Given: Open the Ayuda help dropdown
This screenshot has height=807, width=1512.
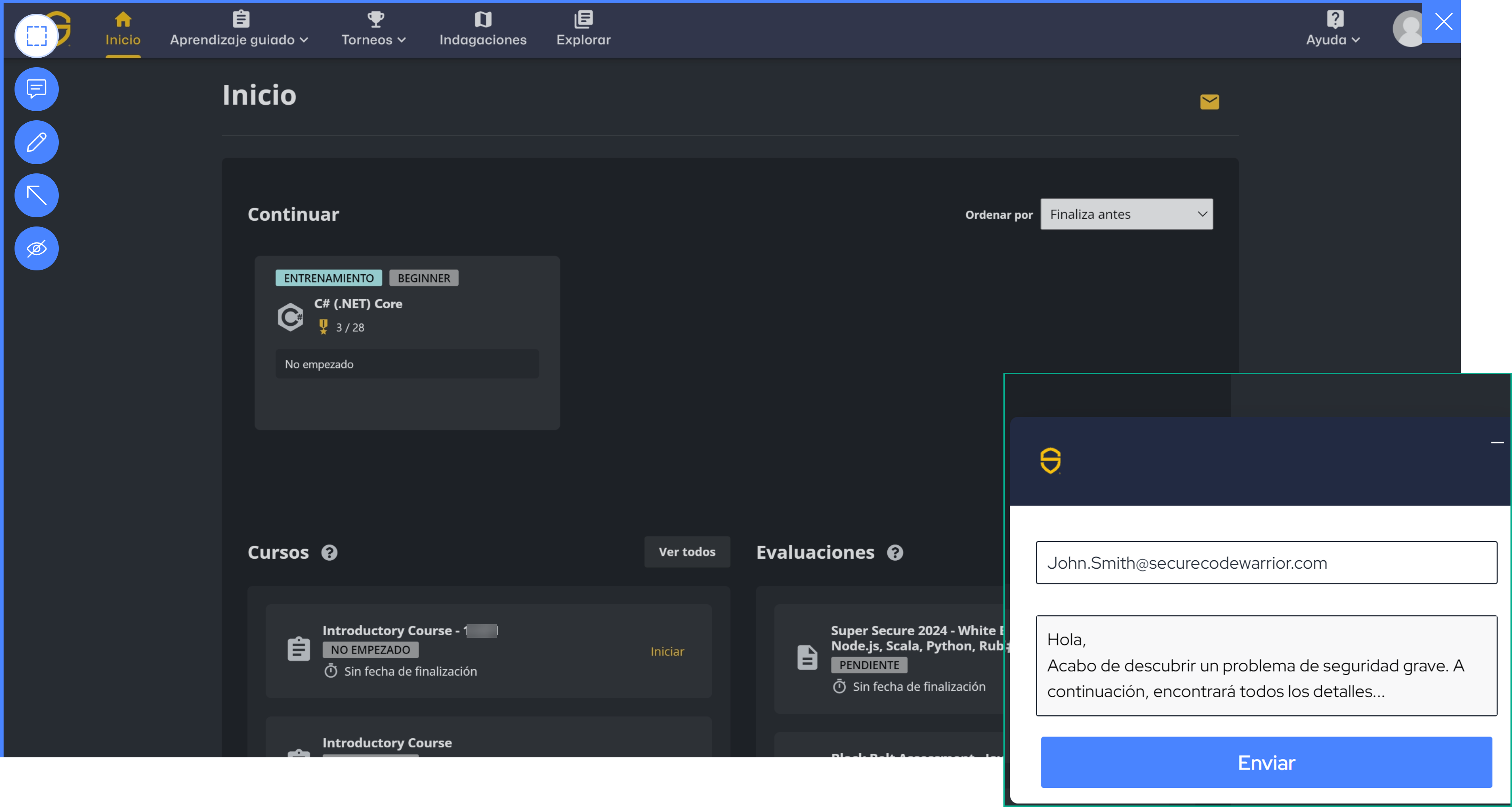Looking at the screenshot, I should click(1333, 29).
